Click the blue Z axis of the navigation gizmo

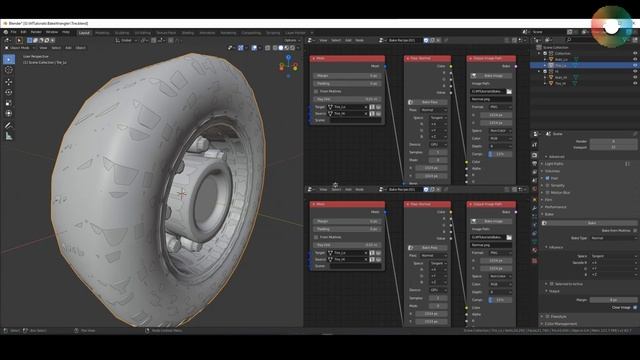tap(289, 58)
